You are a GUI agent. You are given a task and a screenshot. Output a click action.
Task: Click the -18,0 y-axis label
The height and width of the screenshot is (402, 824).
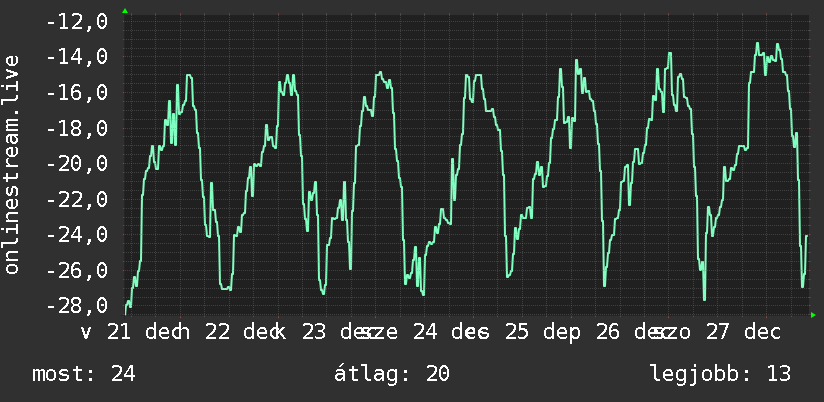coord(77,128)
